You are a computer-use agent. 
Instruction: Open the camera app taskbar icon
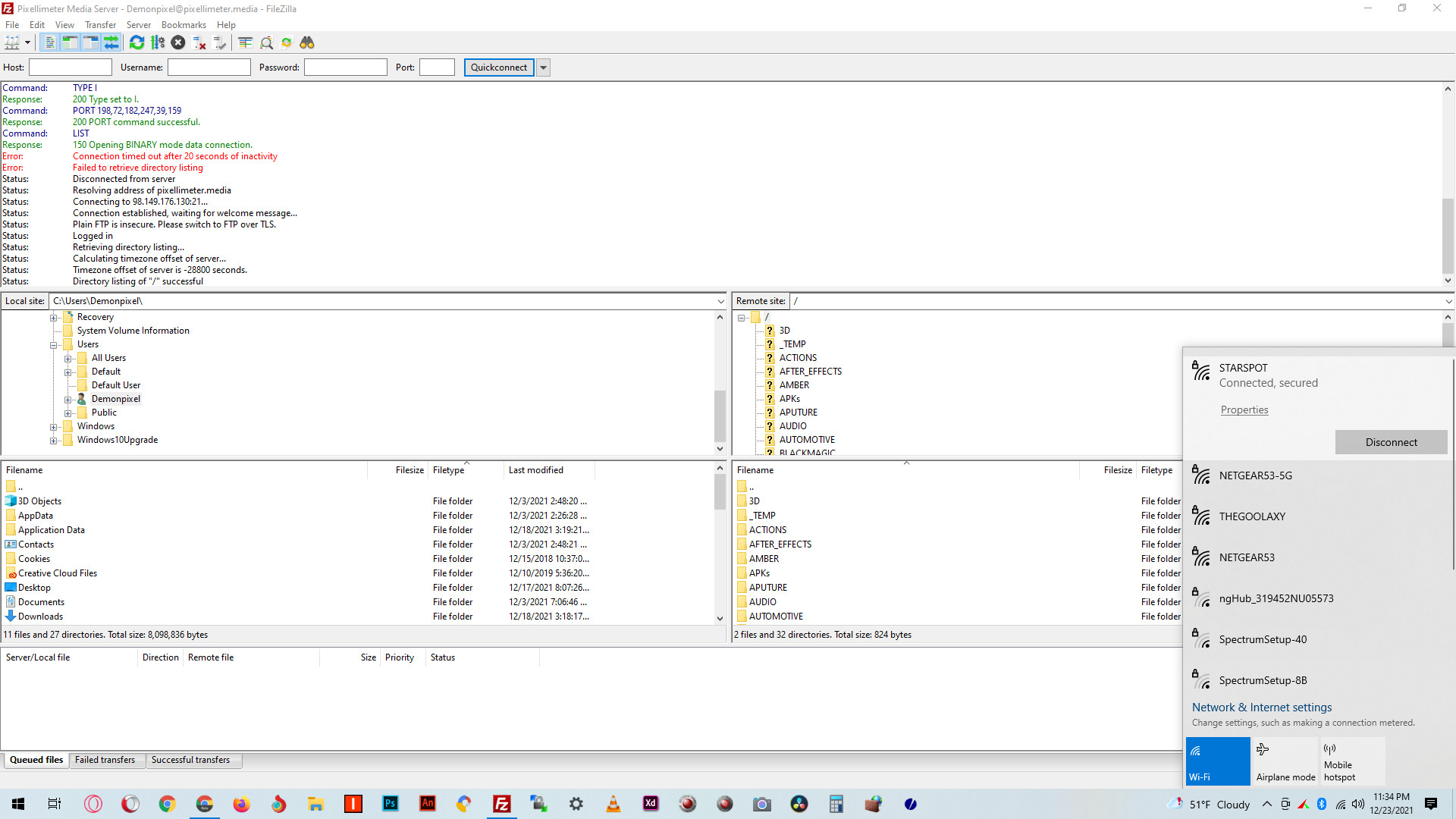click(x=761, y=804)
